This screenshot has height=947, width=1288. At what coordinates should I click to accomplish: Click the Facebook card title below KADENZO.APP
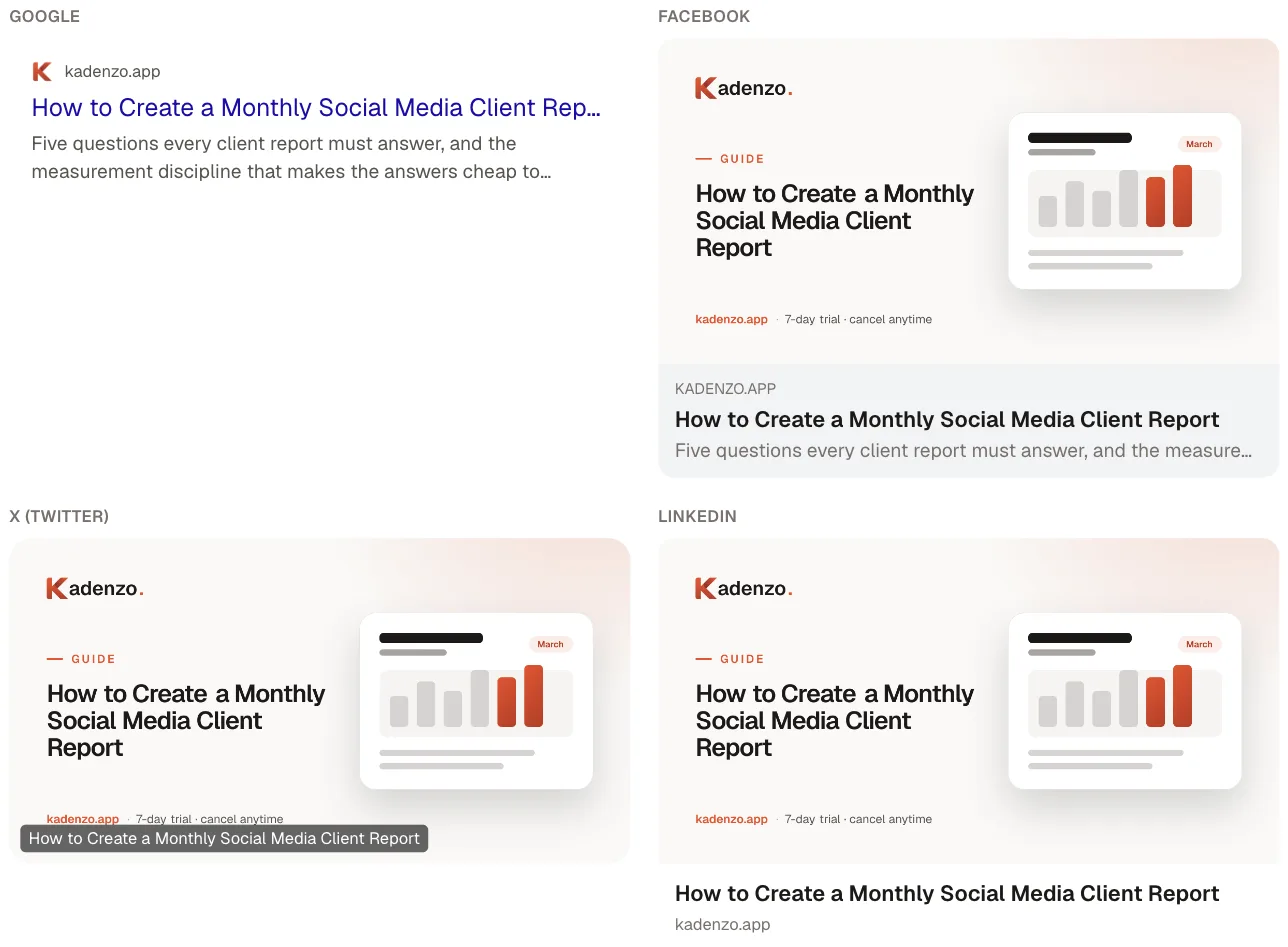coord(947,420)
